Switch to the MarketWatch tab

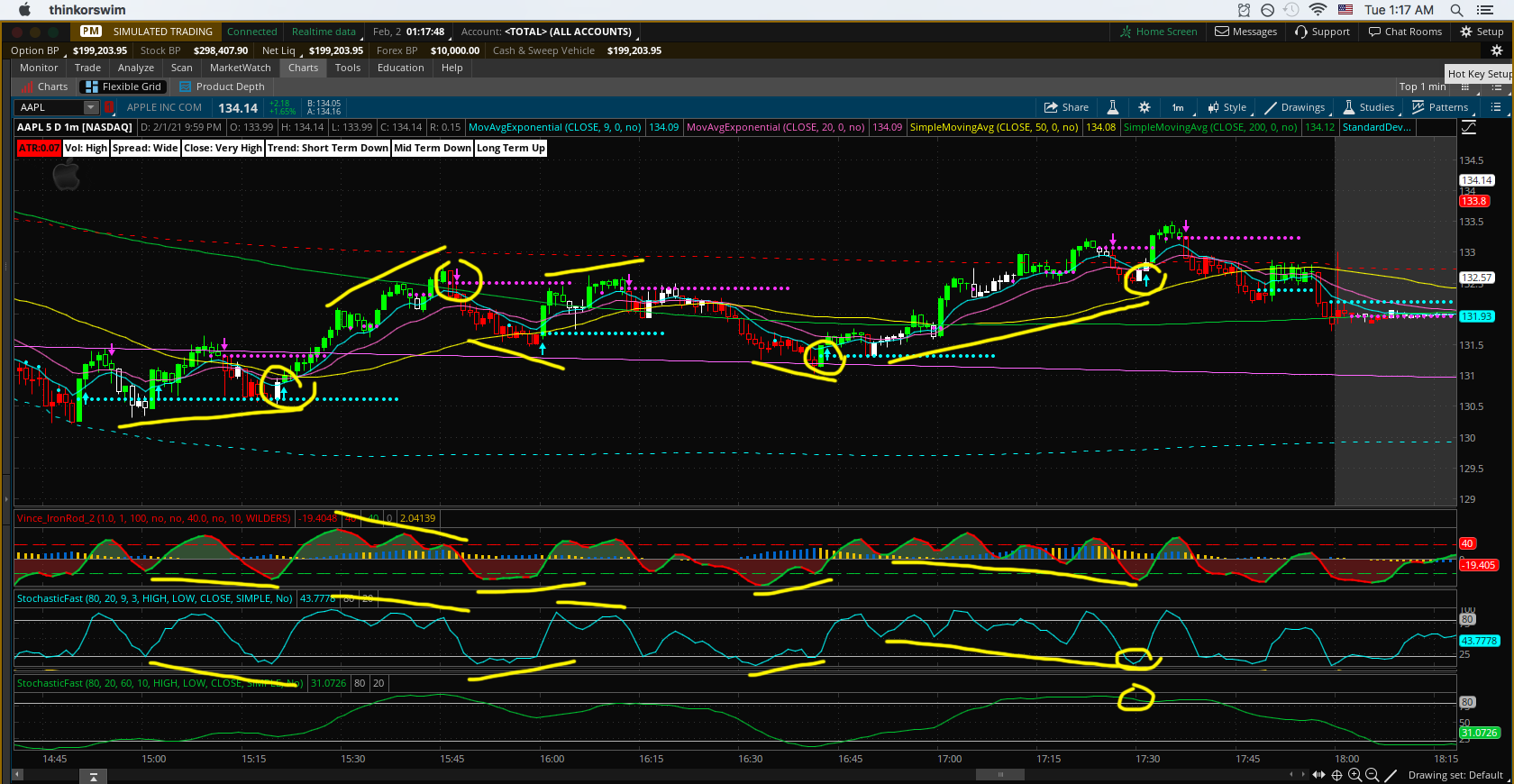[240, 68]
